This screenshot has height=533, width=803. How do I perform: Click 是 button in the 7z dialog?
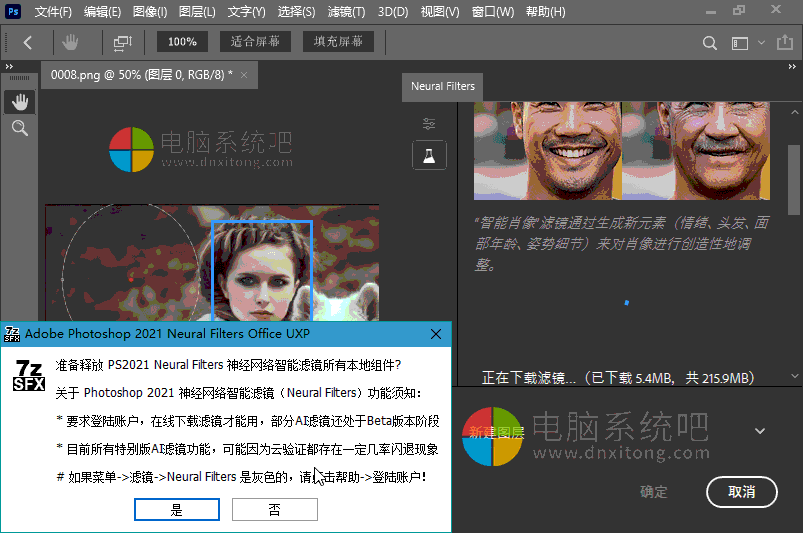pyautogui.click(x=176, y=510)
